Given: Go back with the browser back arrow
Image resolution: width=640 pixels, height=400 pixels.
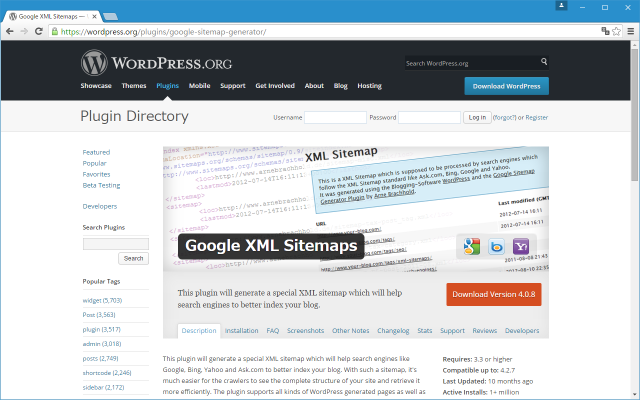Looking at the screenshot, I should [x=10, y=31].
